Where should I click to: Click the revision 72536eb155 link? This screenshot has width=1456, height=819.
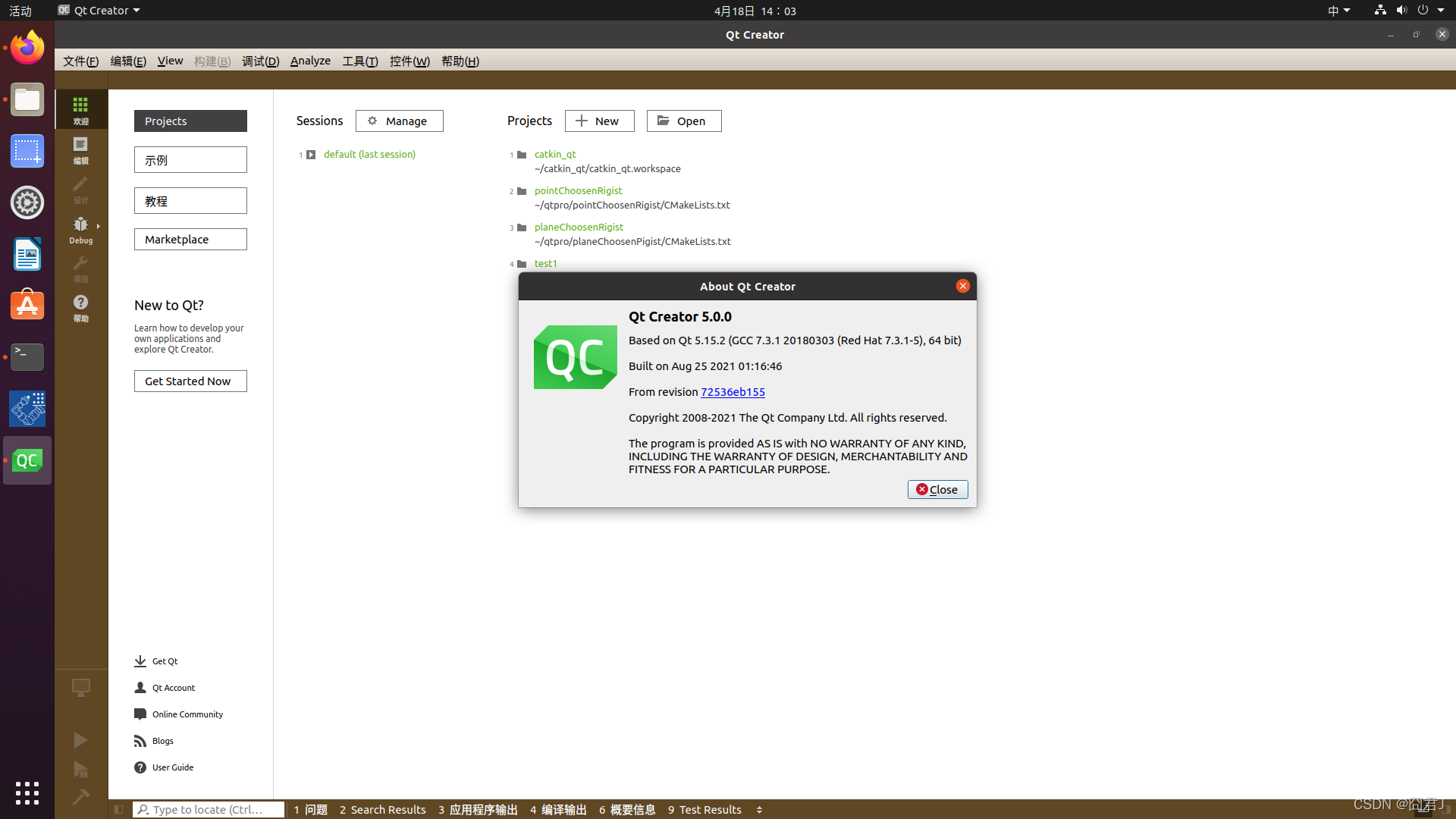pyautogui.click(x=733, y=392)
